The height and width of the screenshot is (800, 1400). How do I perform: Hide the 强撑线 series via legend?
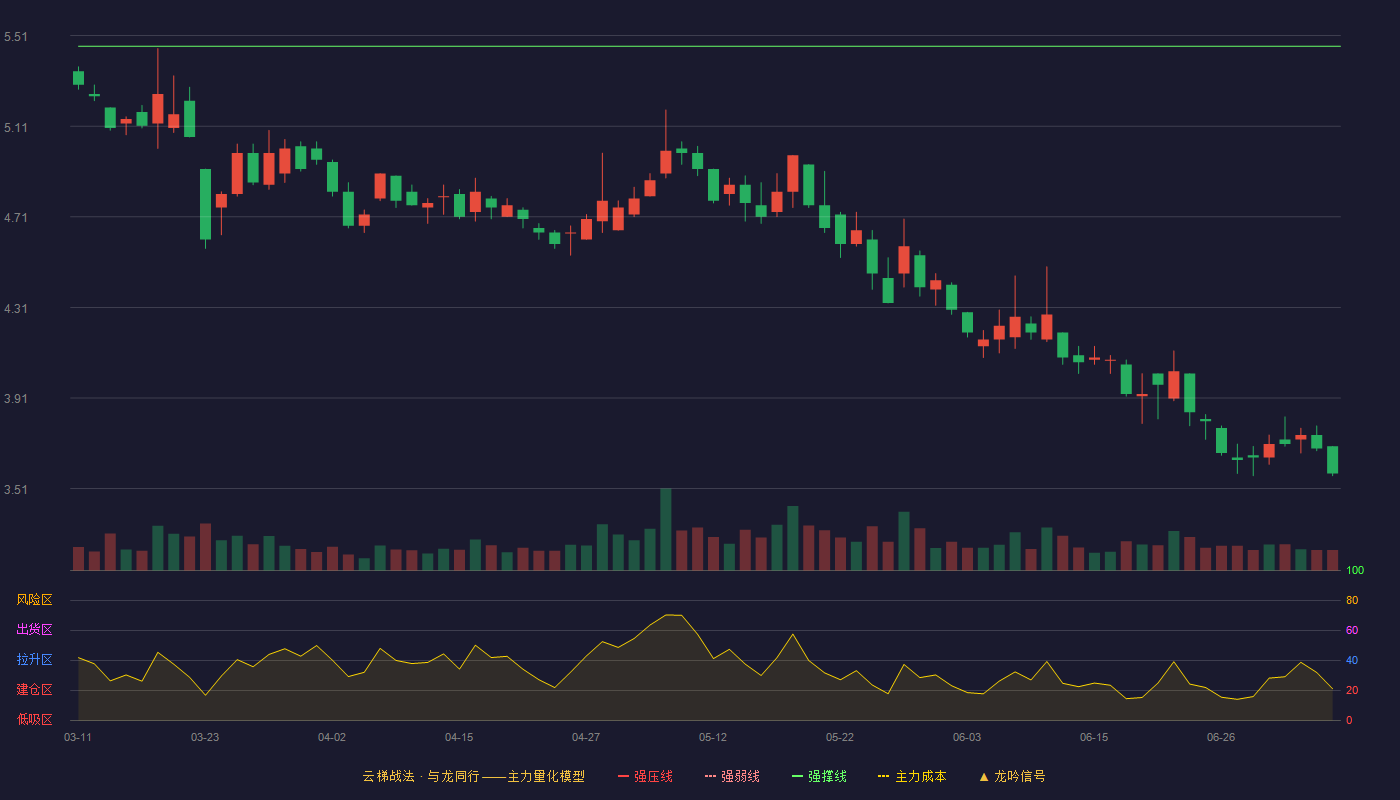819,776
